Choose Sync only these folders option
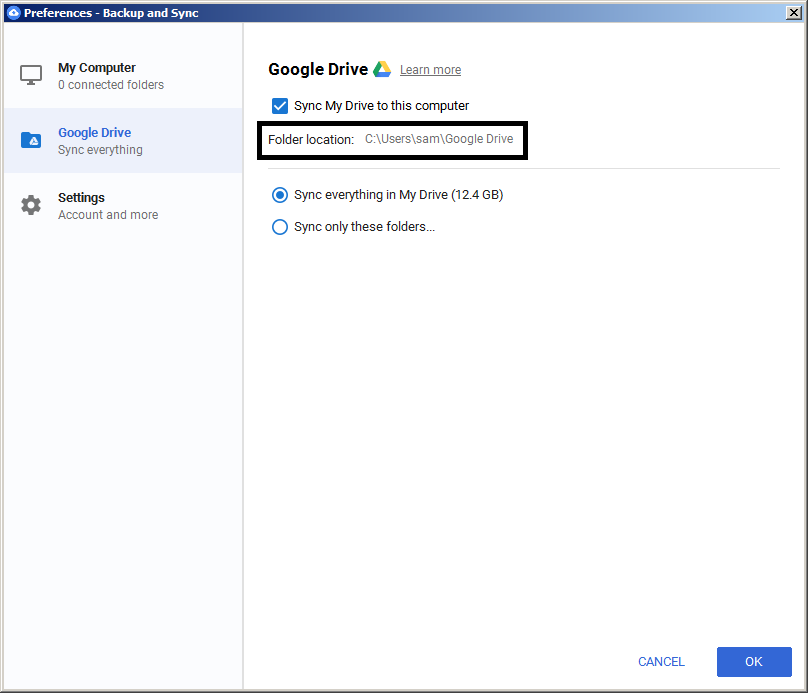808x693 pixels. [x=280, y=227]
